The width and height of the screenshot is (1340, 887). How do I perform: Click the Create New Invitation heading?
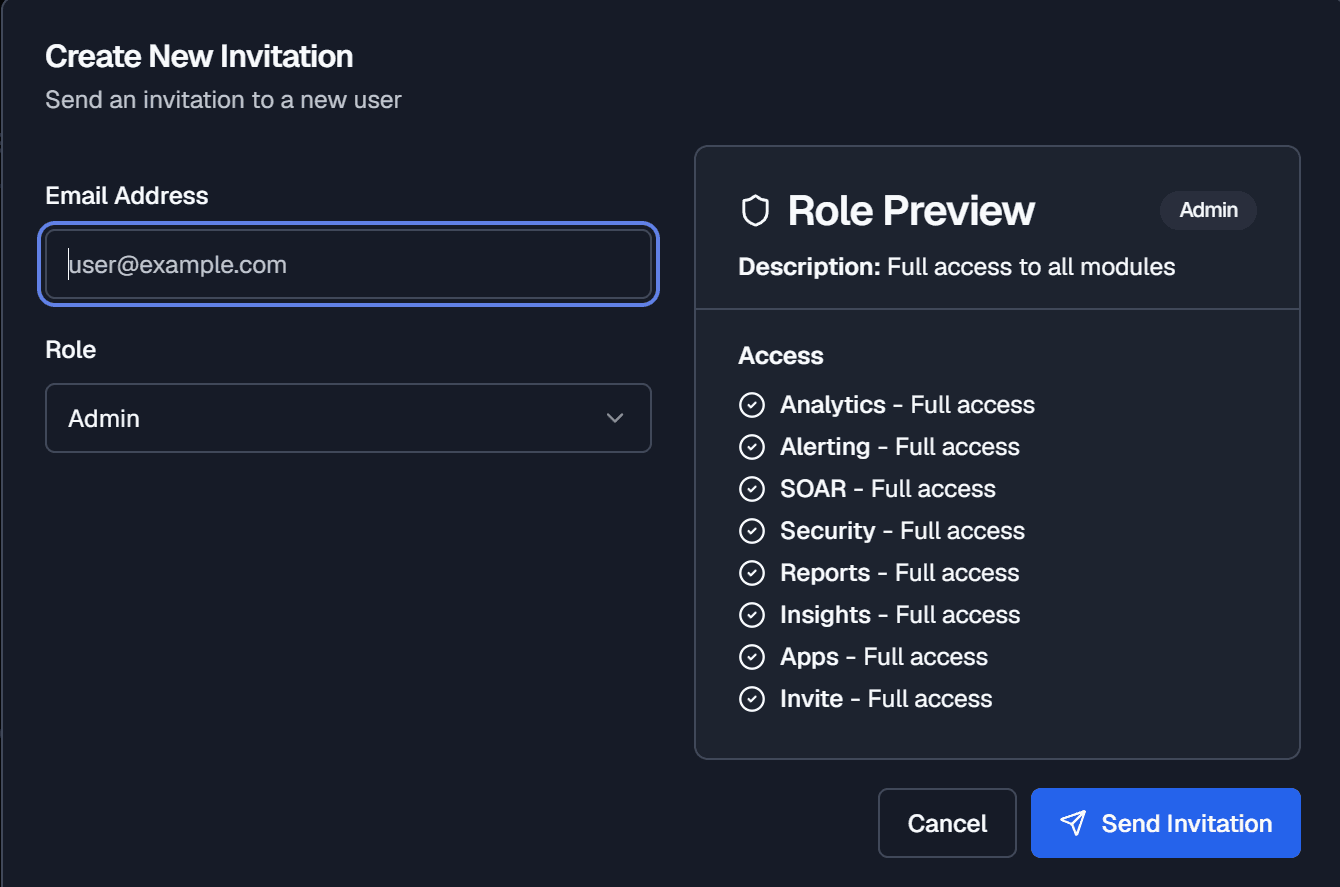coord(199,56)
